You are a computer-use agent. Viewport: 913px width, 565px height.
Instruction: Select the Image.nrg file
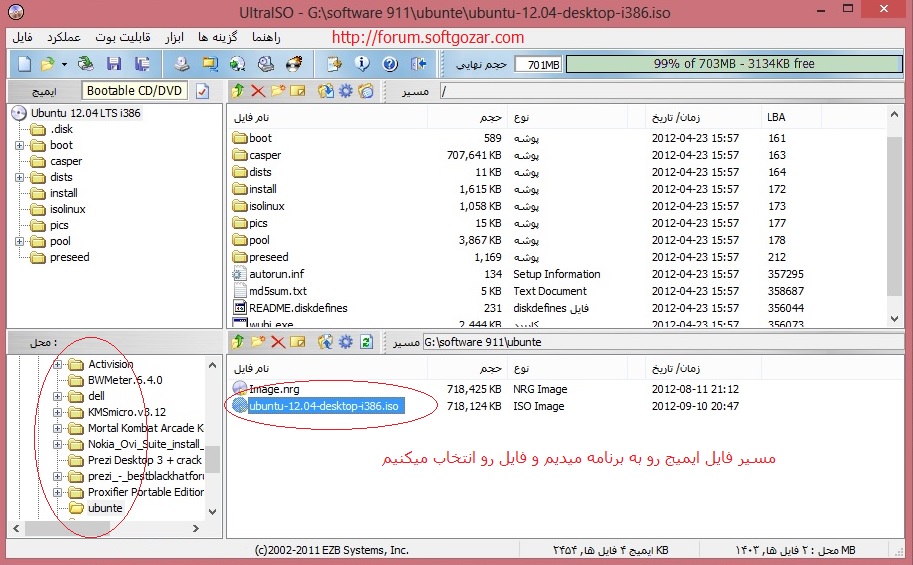274,389
